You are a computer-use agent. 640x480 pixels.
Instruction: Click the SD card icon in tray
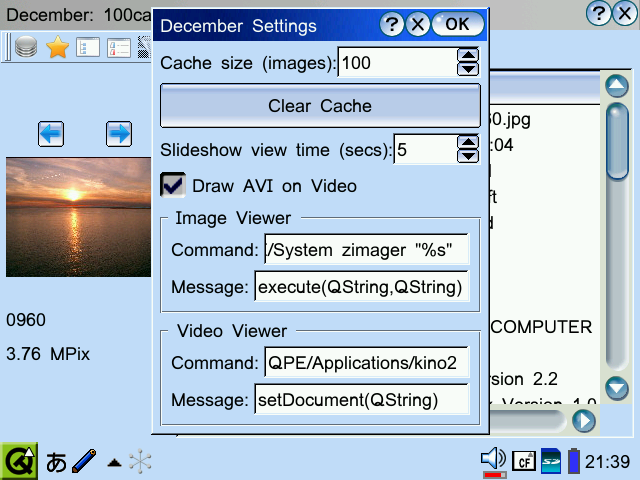click(549, 461)
